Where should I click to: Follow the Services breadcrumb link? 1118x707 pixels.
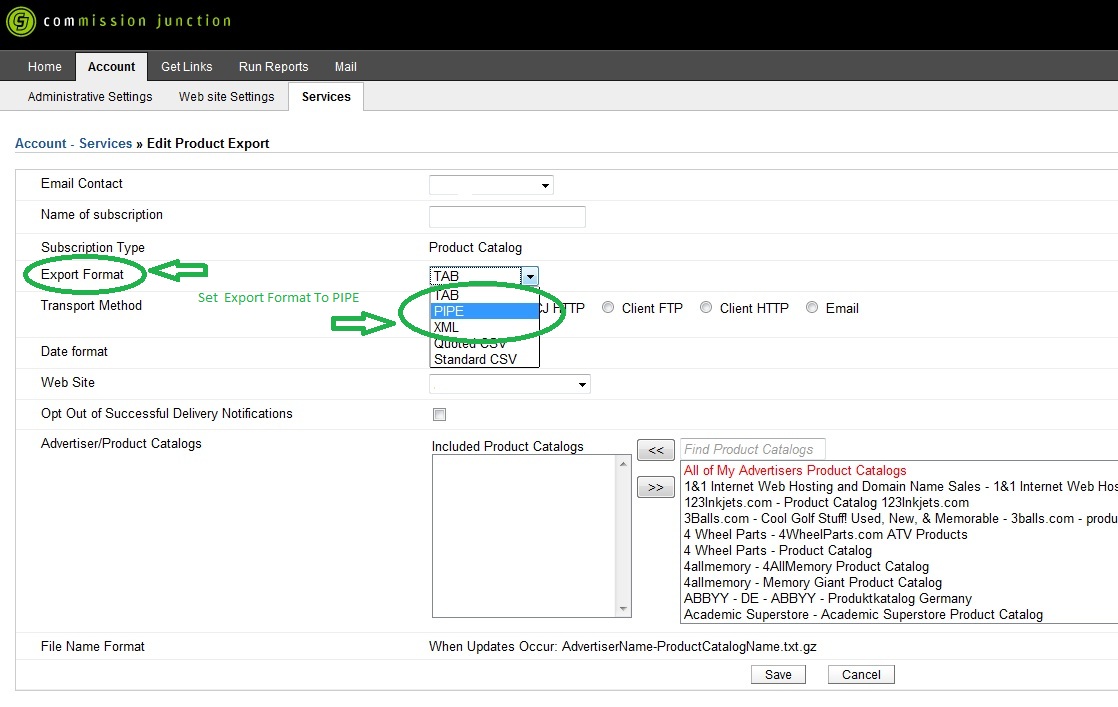coord(106,143)
